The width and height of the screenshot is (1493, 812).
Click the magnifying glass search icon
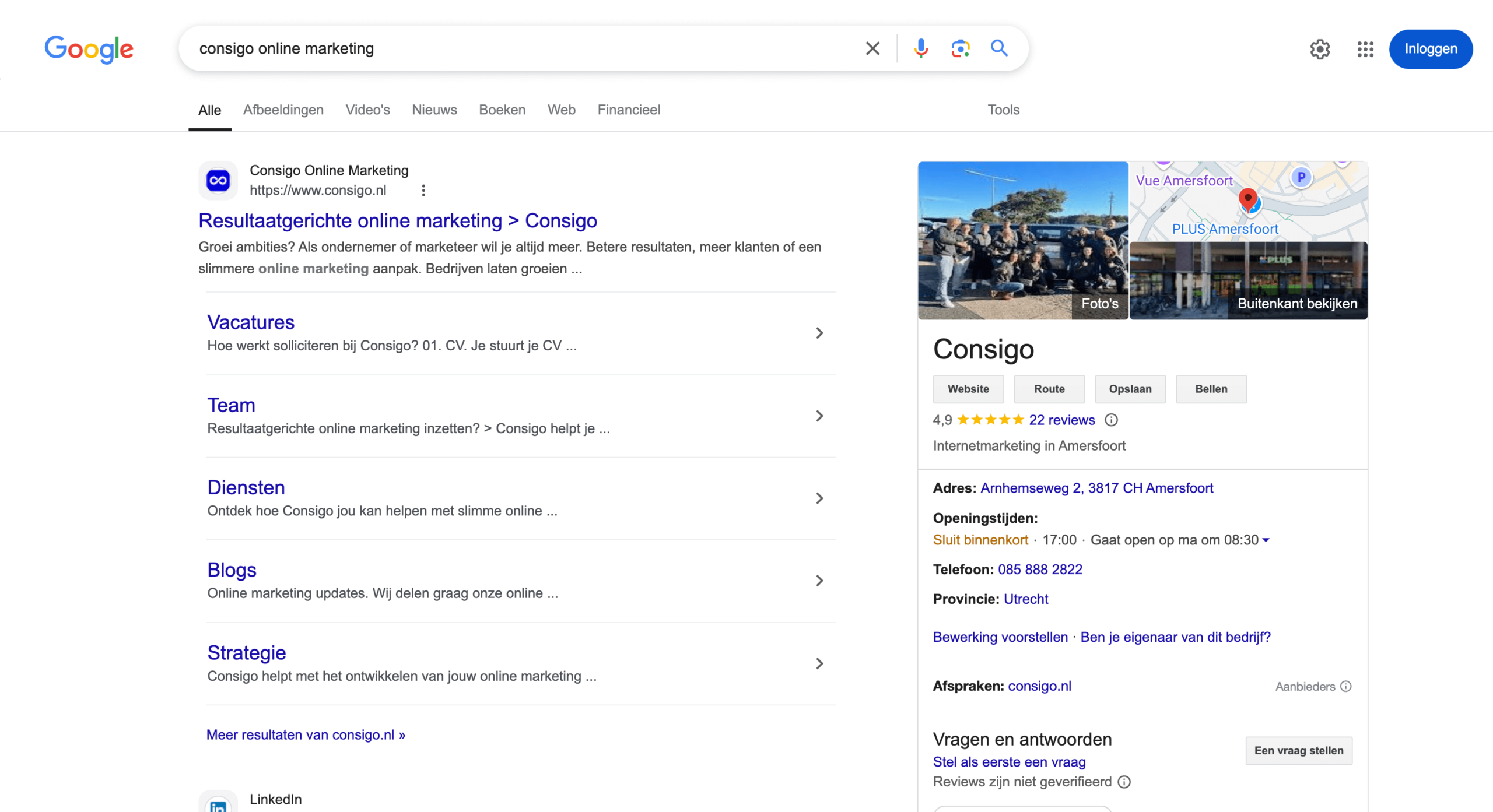(x=999, y=48)
